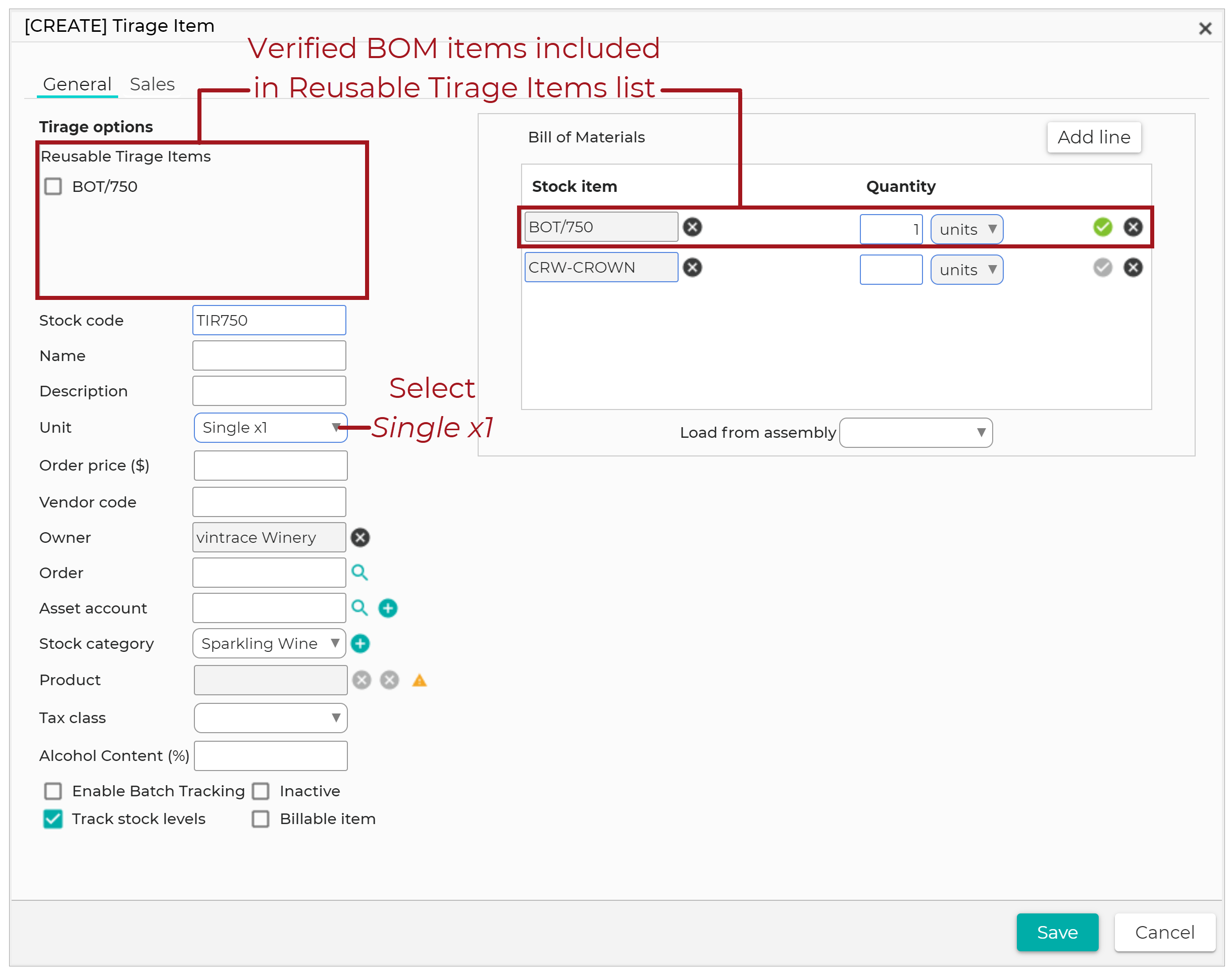The width and height of the screenshot is (1232, 972).
Task: Click the Alcohol Content (%) field
Action: (270, 755)
